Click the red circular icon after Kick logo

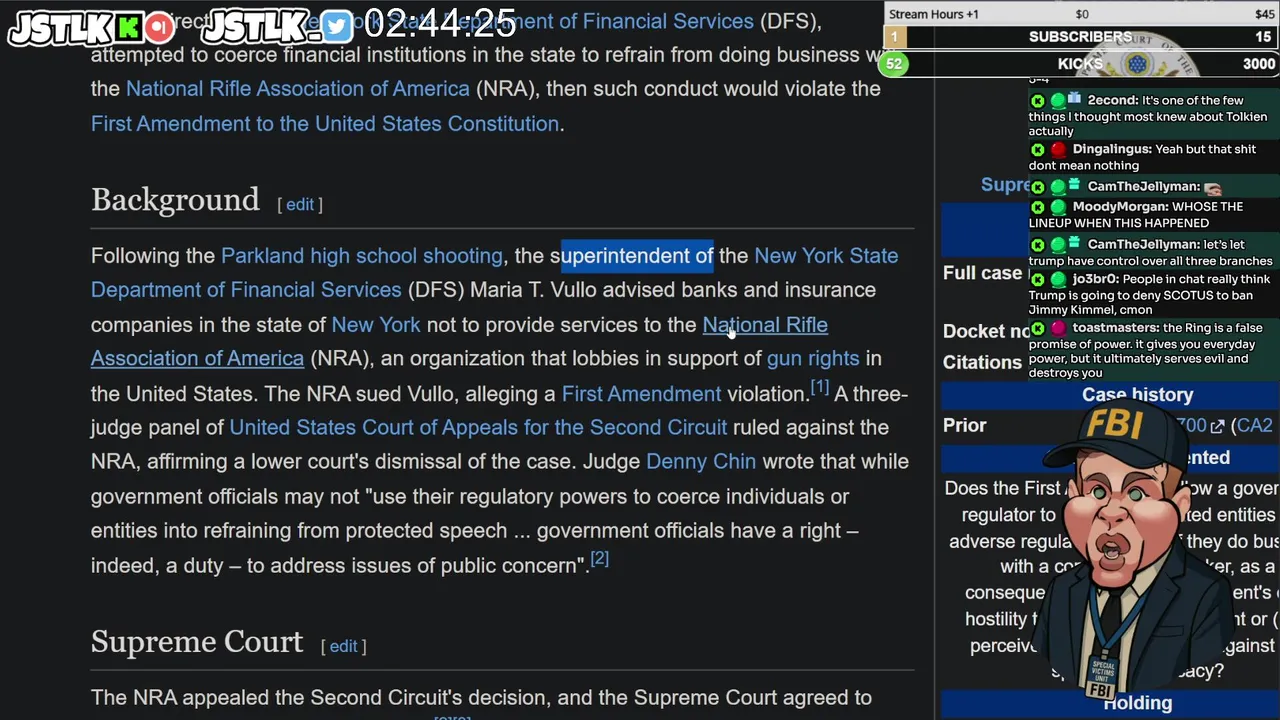pyautogui.click(x=160, y=27)
